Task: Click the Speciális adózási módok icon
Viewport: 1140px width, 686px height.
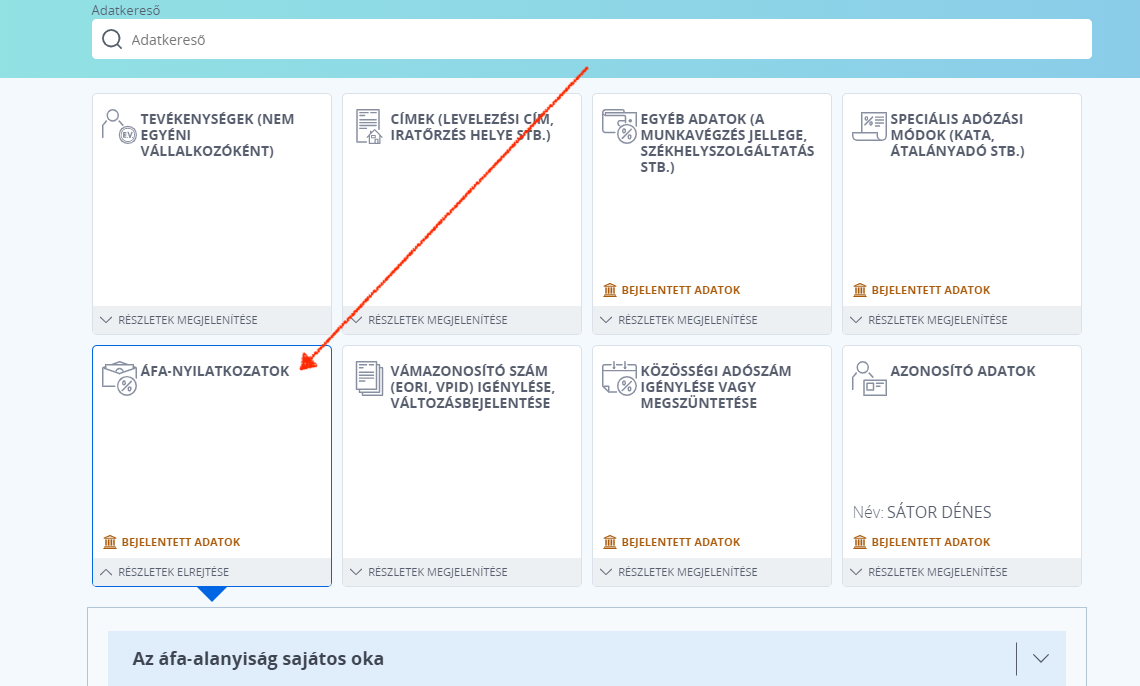Action: coord(869,126)
